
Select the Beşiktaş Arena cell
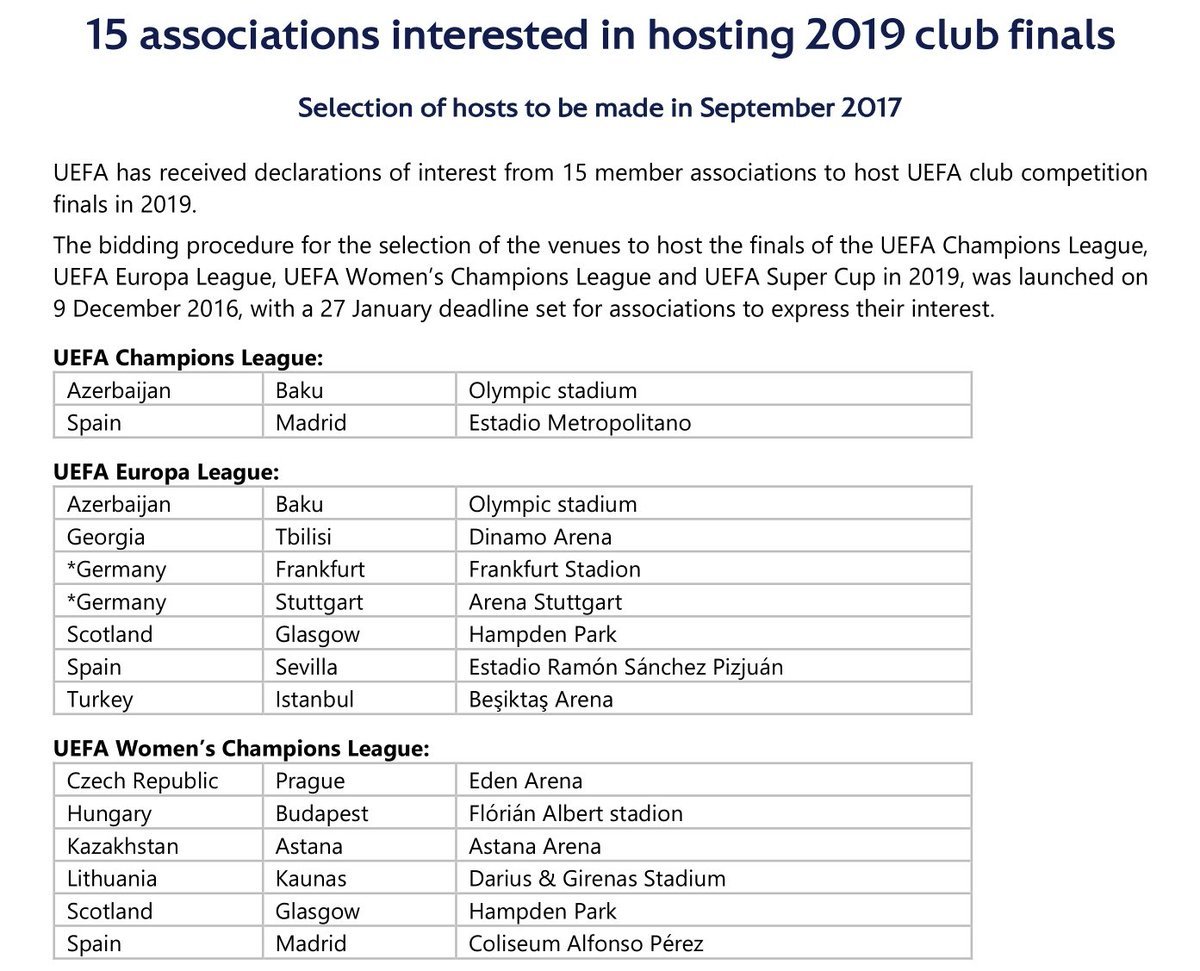714,699
